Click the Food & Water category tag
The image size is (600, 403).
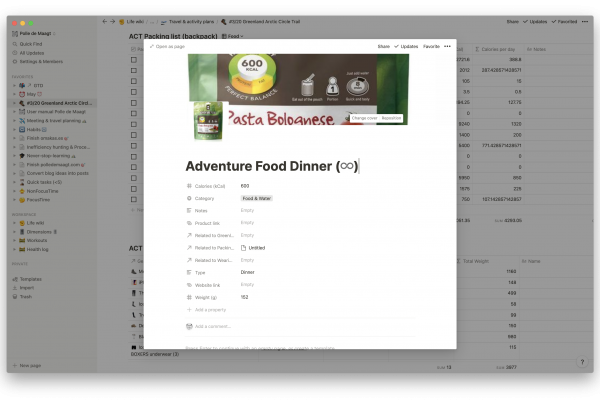[257, 198]
